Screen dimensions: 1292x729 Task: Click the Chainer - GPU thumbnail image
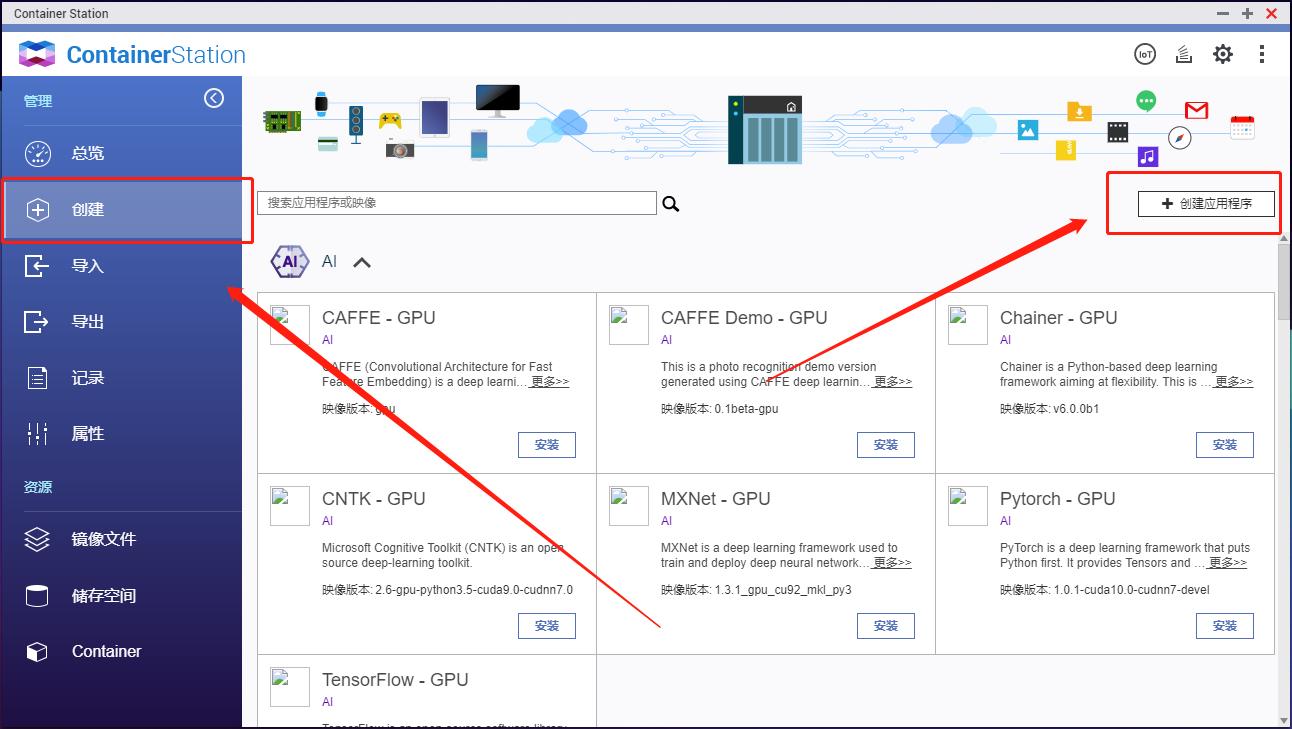tap(968, 326)
